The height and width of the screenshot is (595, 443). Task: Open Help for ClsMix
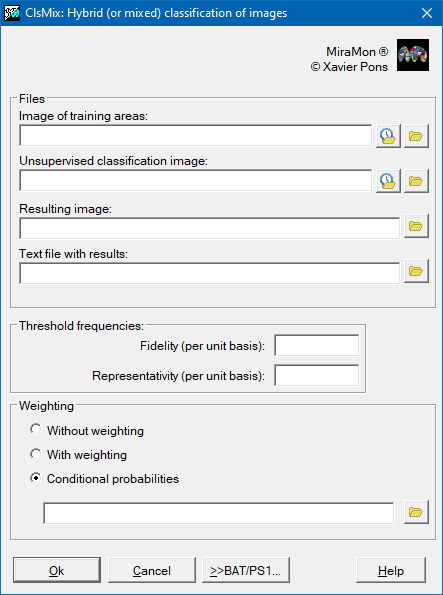click(391, 570)
